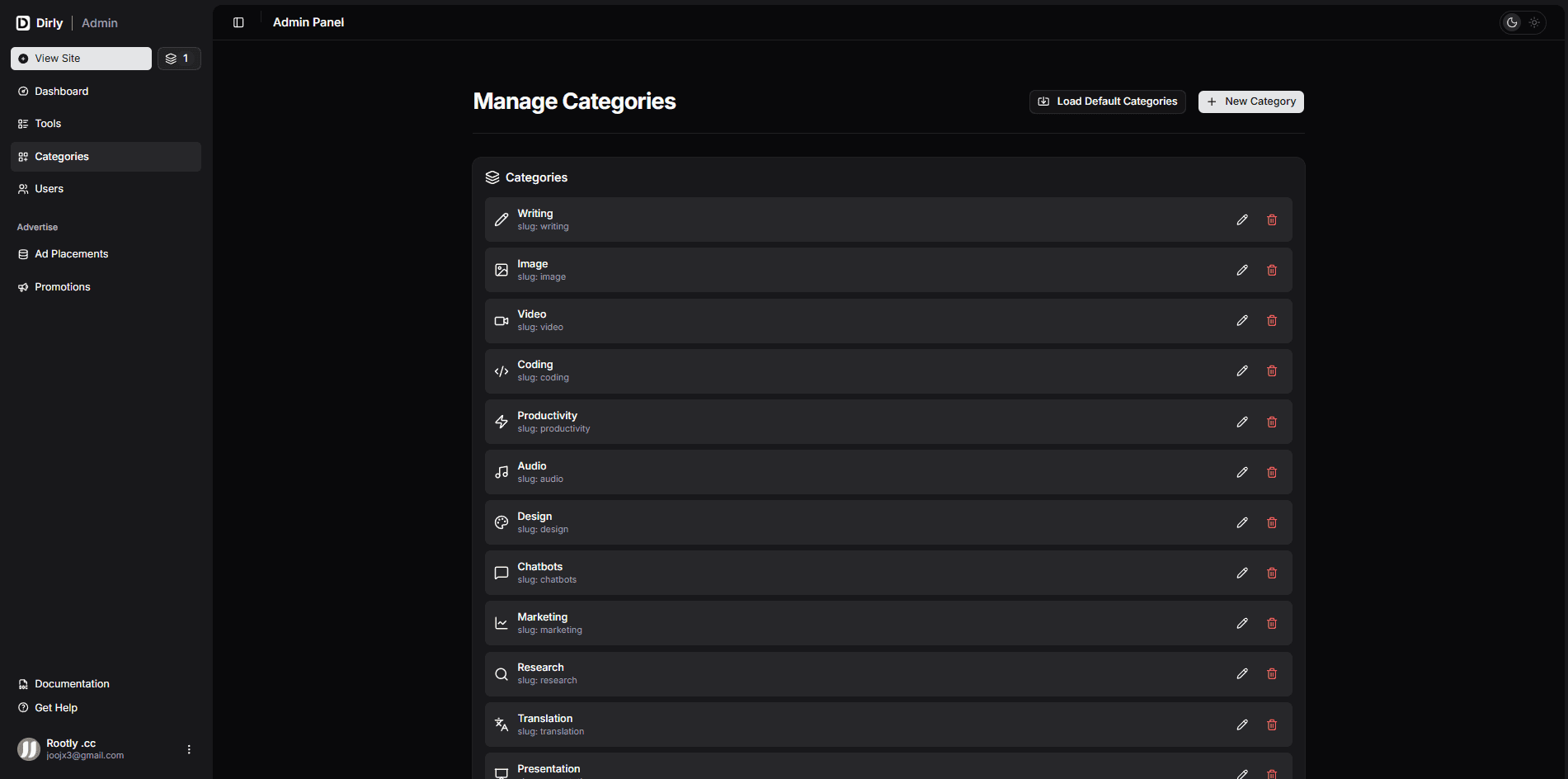Image resolution: width=1568 pixels, height=779 pixels.
Task: Click Load Default Categories button
Action: tap(1107, 102)
